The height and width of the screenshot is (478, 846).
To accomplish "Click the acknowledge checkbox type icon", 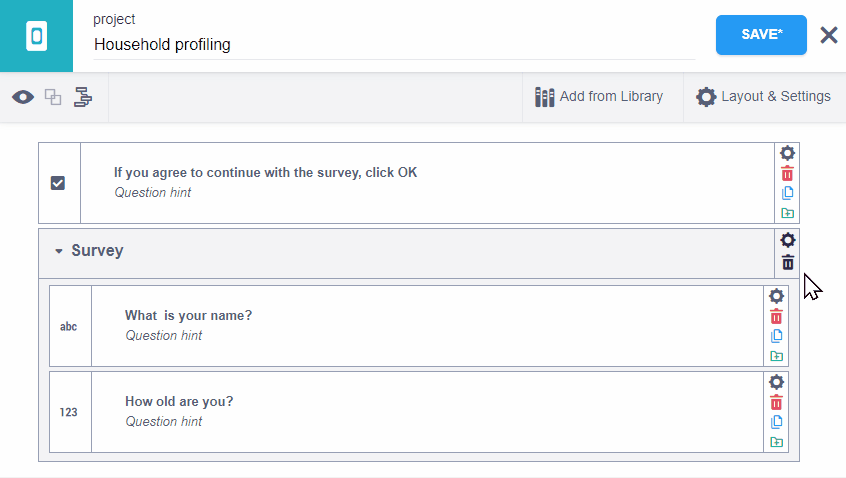I will (x=58, y=183).
